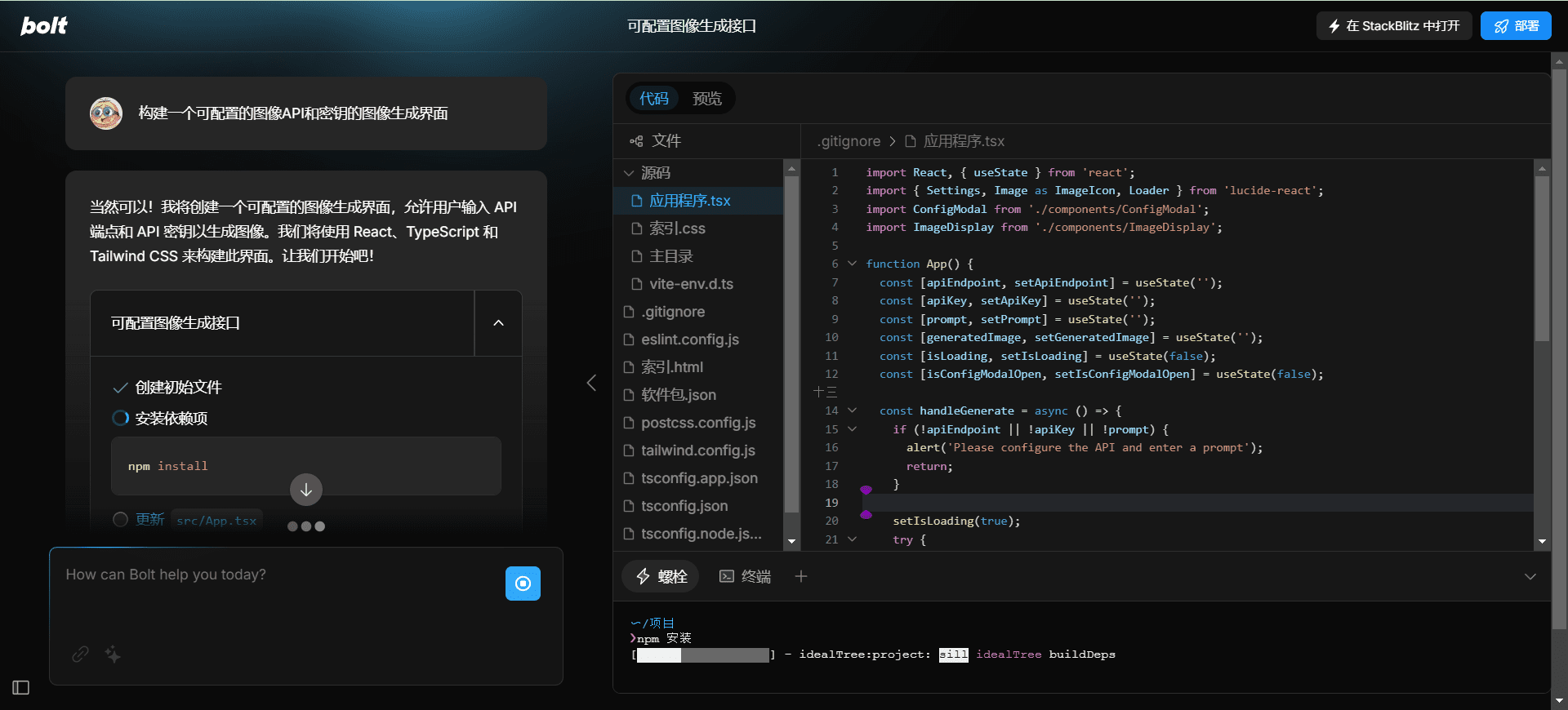Viewport: 1568px width, 710px height.
Task: Switch to the 螺栓 bolt terminal tab
Action: [661, 576]
